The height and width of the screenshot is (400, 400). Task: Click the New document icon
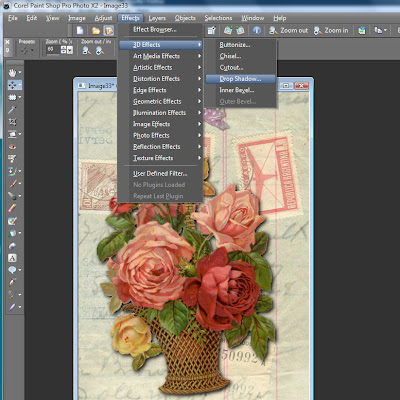[80, 31]
